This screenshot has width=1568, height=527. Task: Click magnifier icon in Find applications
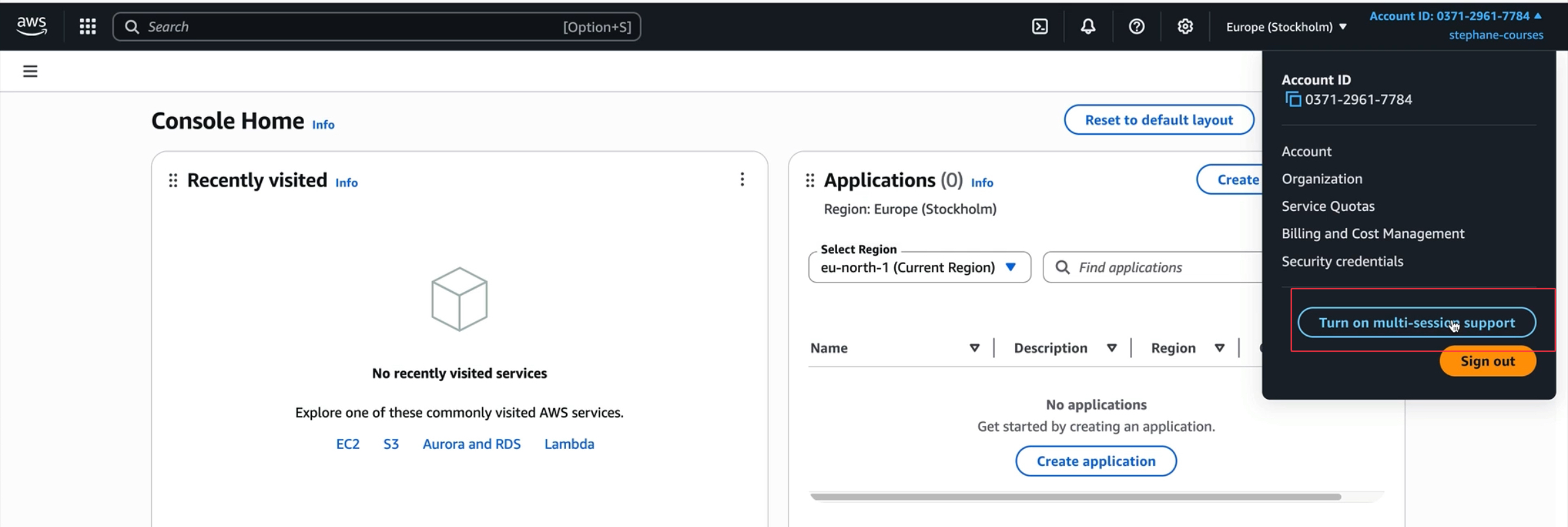pos(1062,267)
